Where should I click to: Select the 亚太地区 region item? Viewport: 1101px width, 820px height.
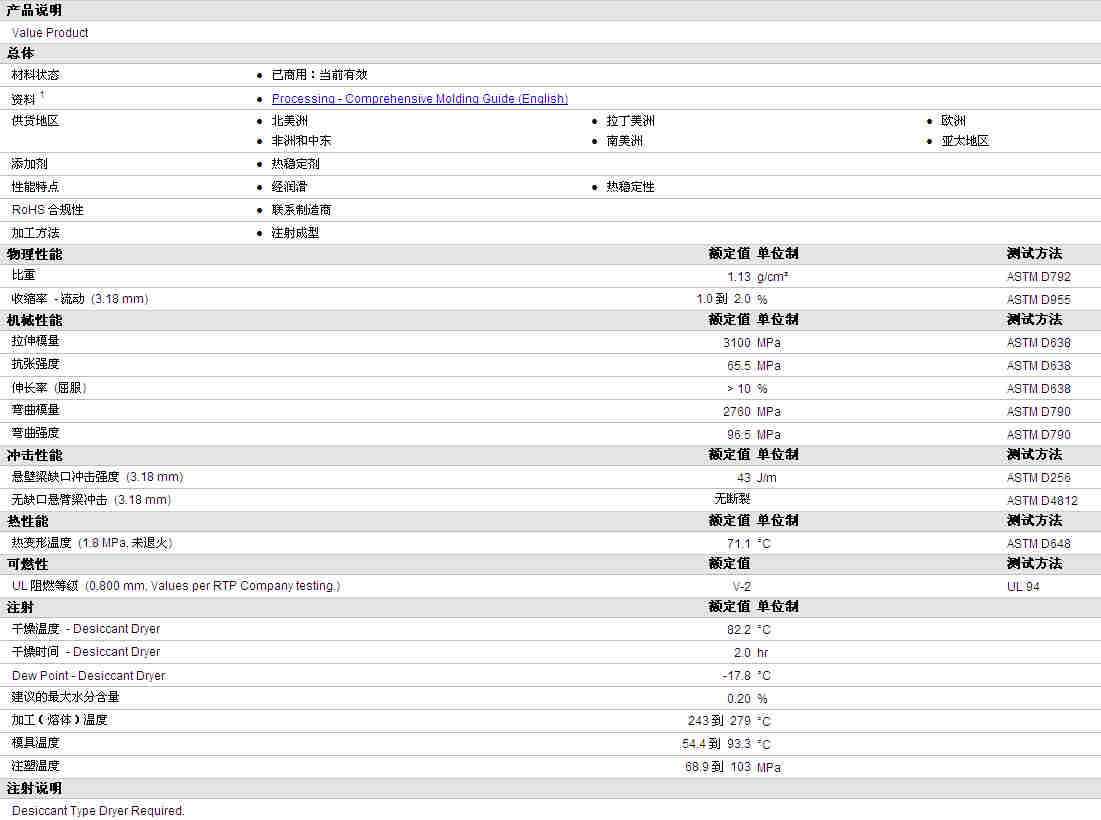(x=964, y=141)
